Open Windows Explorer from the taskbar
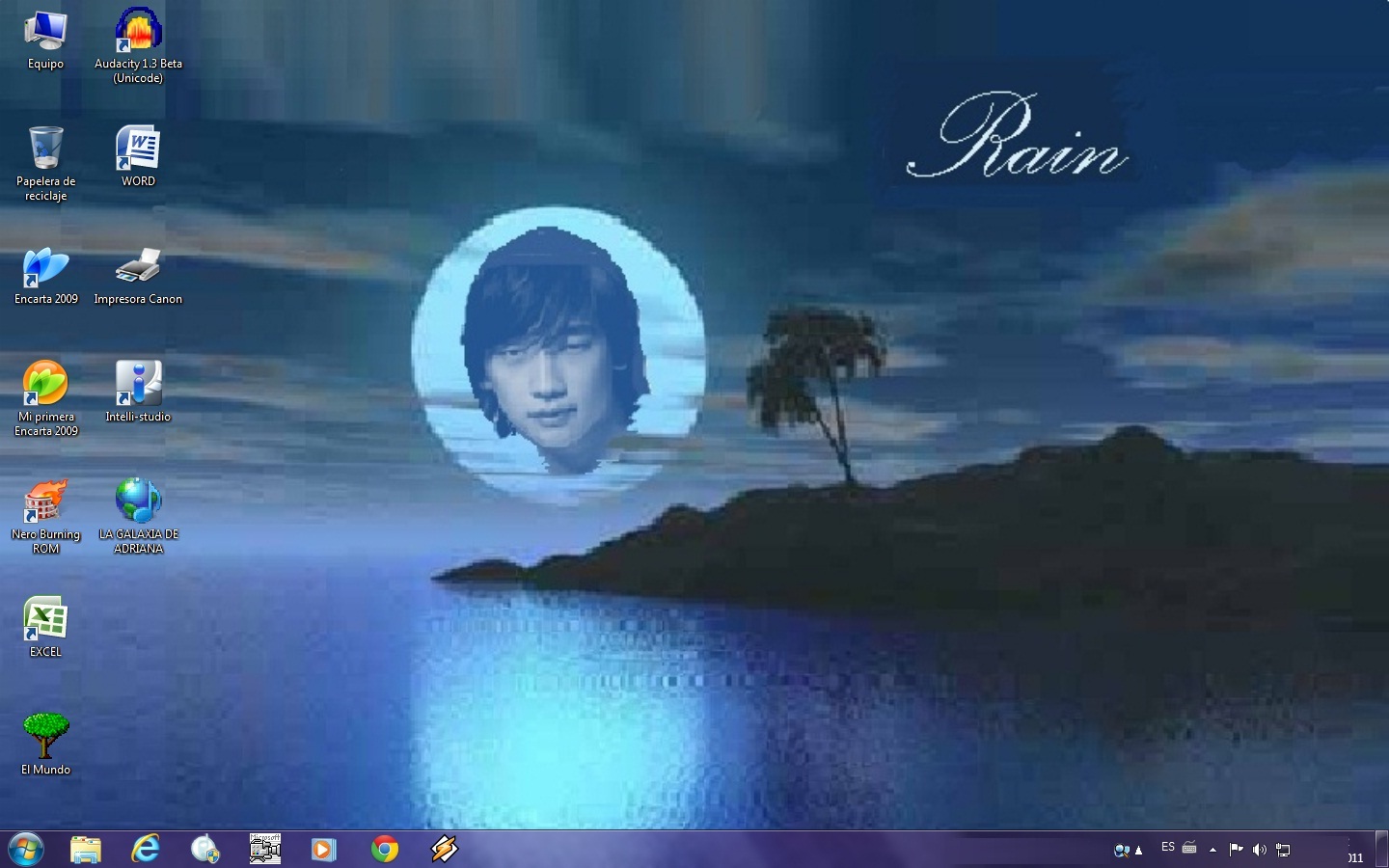This screenshot has width=1389, height=868. tap(86, 850)
